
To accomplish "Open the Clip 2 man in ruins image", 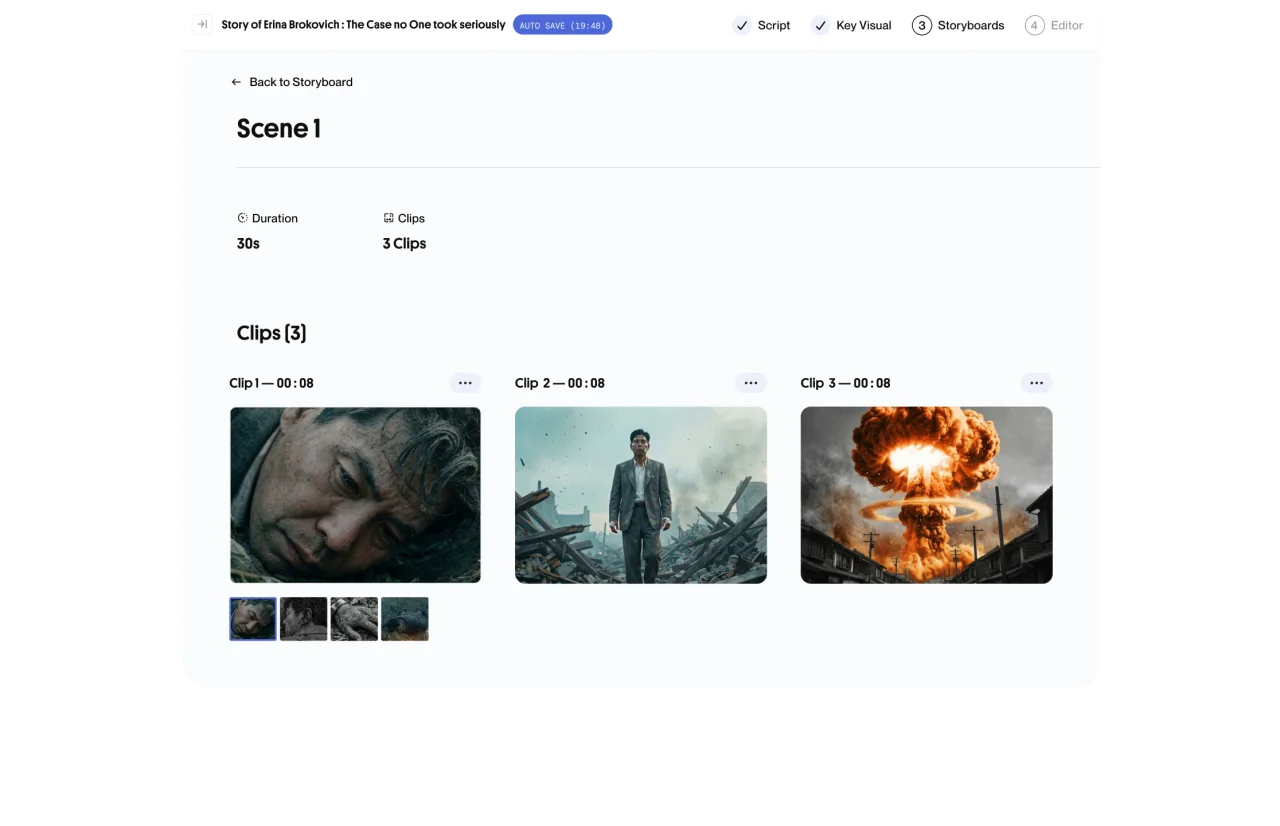I will [x=641, y=495].
